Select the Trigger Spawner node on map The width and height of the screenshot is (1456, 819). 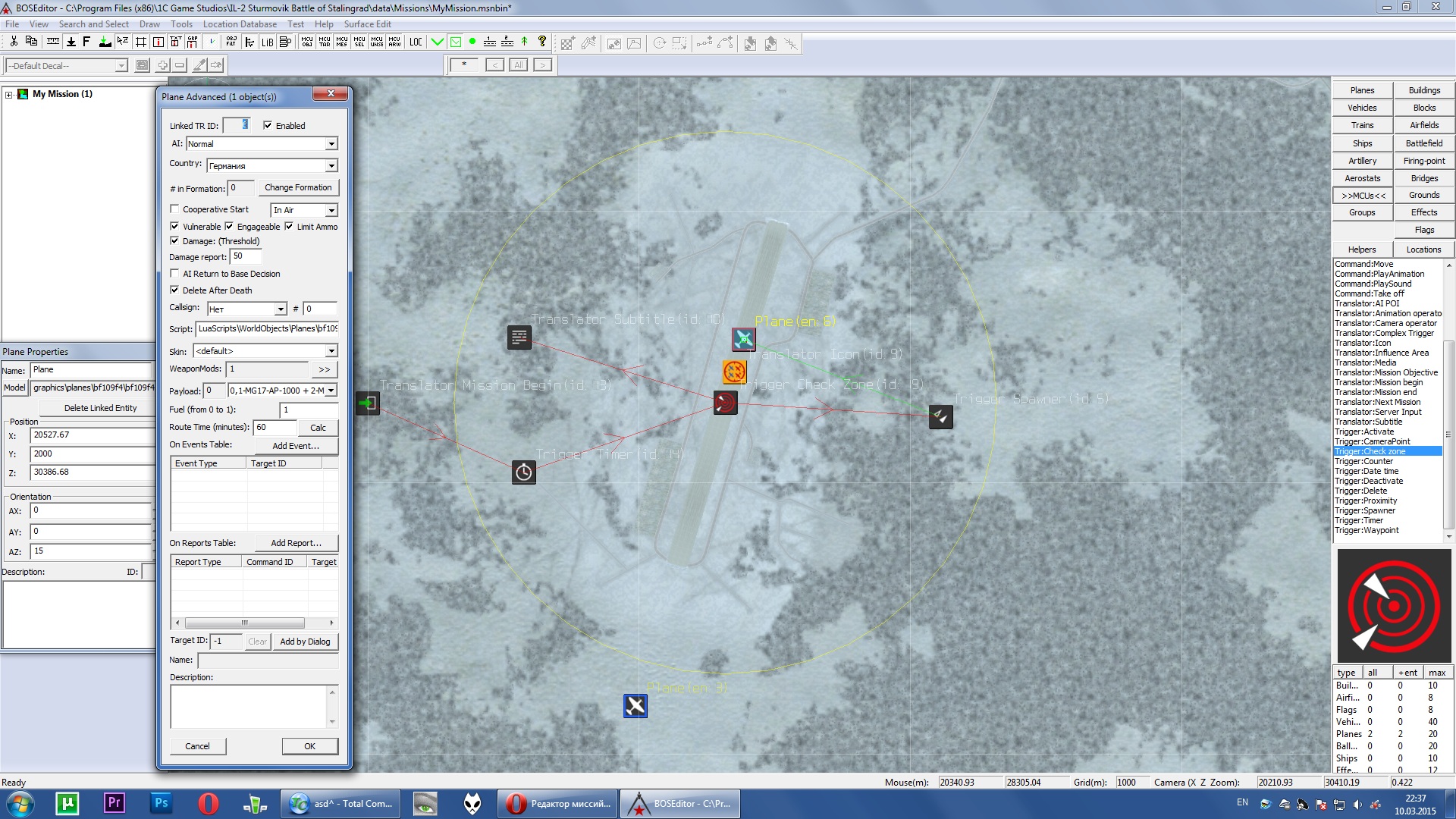(941, 416)
